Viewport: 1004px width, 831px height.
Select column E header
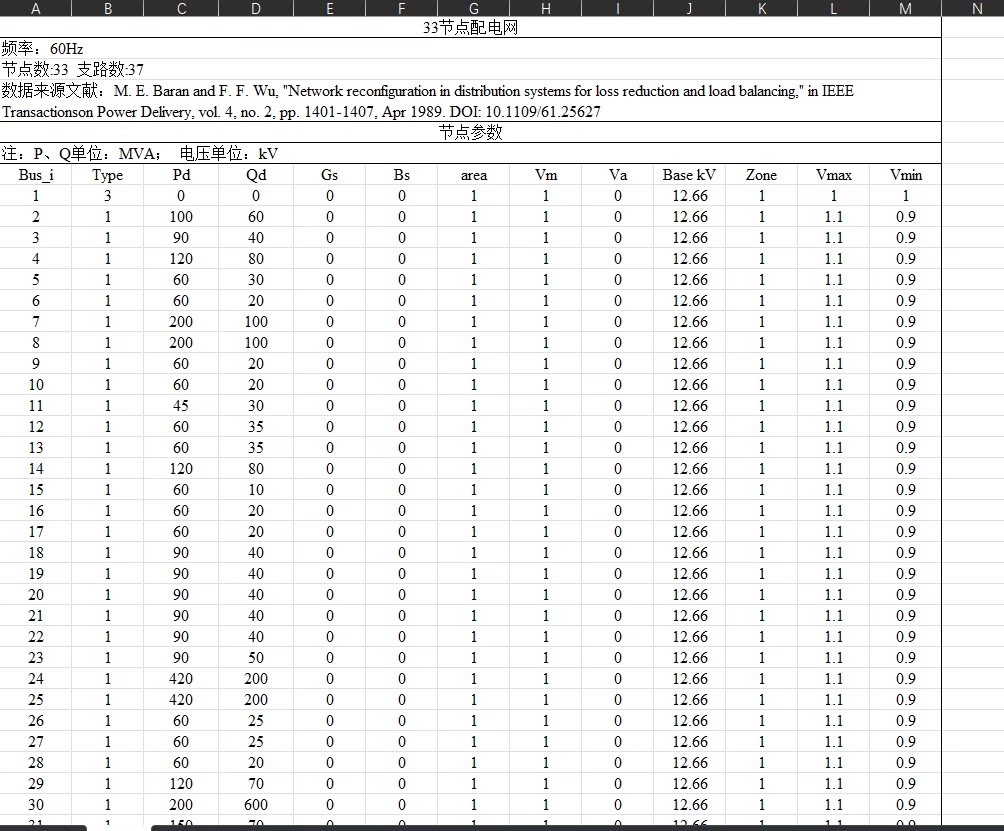(x=330, y=8)
